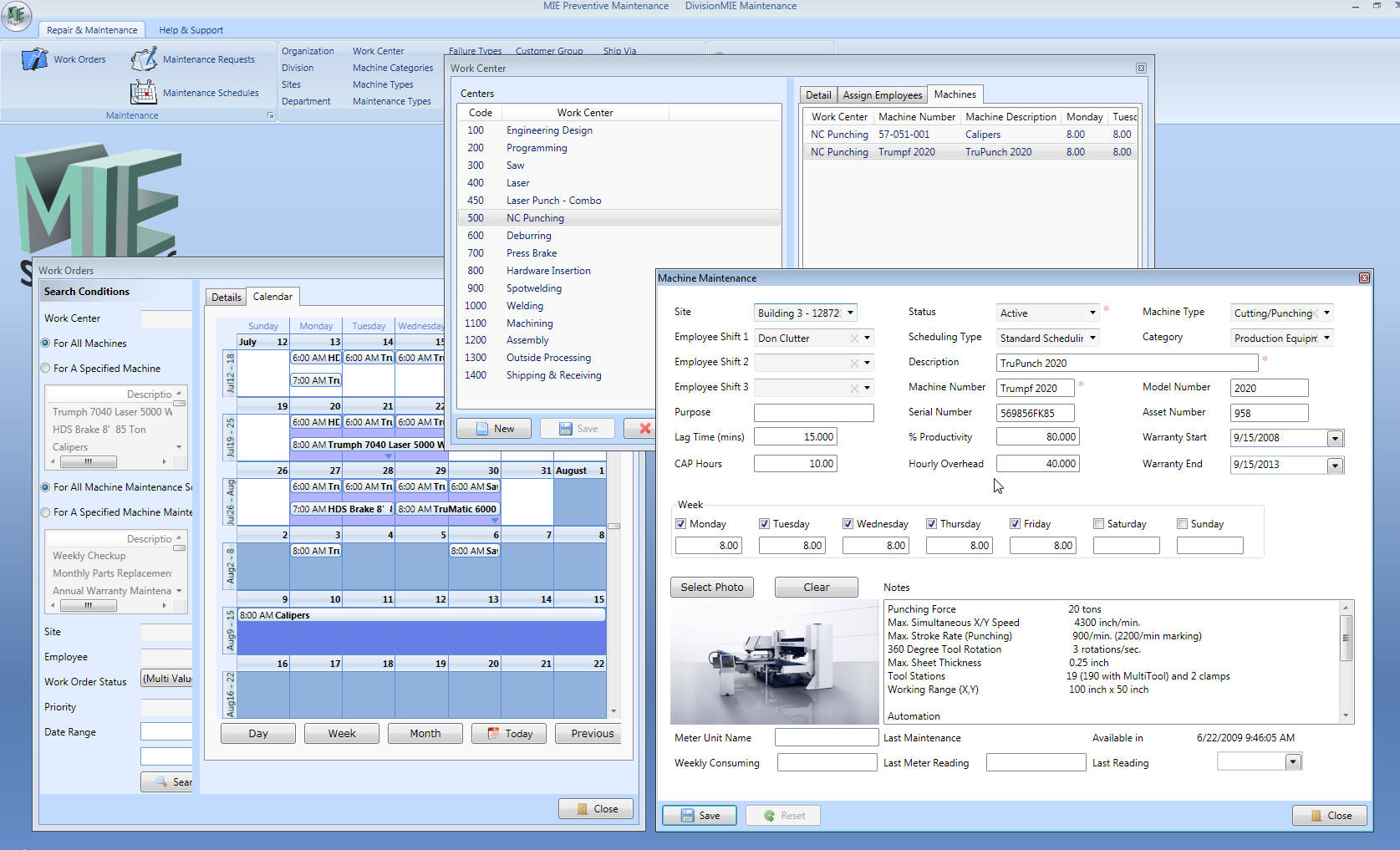The height and width of the screenshot is (850, 1400).
Task: Save the Machine Maintenance record
Action: coord(700,816)
